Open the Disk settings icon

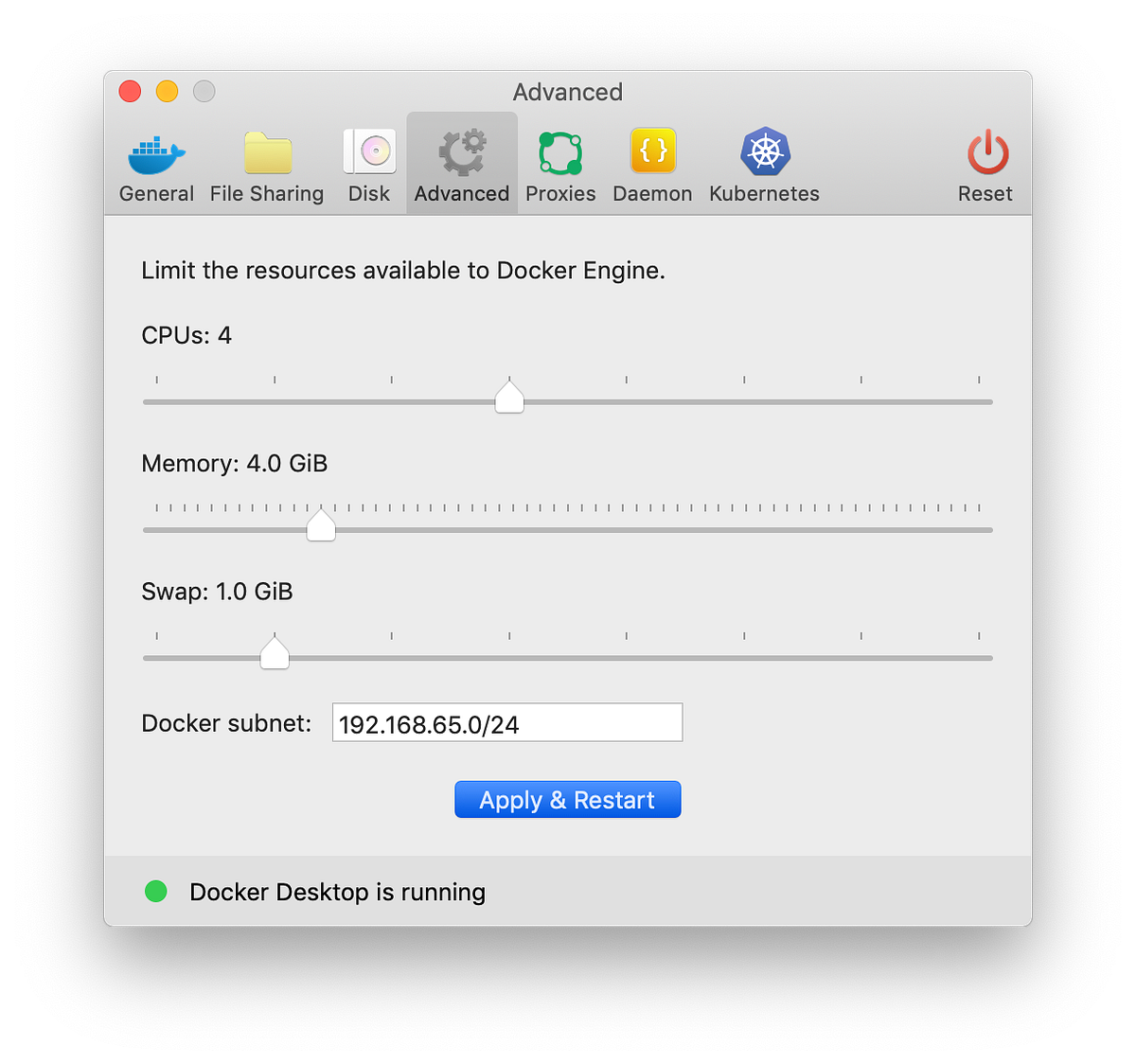click(x=368, y=150)
